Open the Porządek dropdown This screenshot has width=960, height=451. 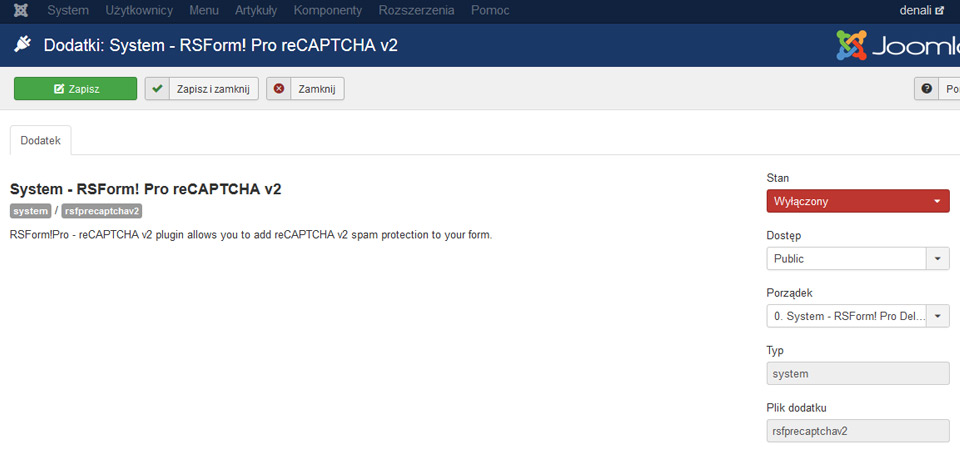(858, 316)
